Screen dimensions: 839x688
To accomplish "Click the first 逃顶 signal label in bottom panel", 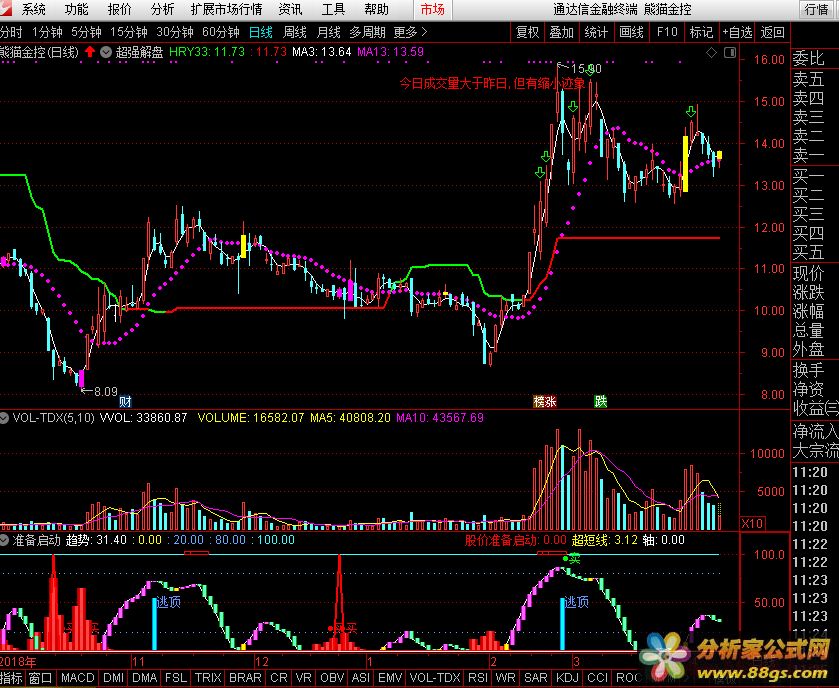I will pos(169,602).
